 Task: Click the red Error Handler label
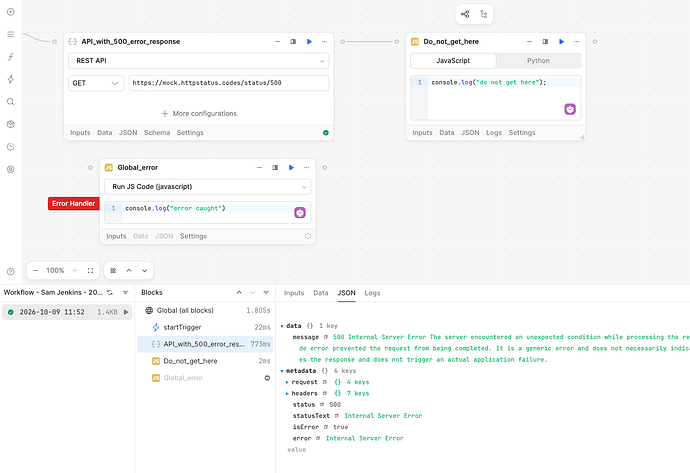pos(73,203)
